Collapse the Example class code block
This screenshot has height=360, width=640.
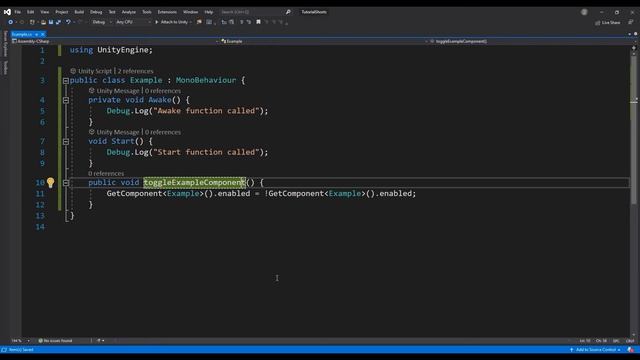(x=66, y=81)
